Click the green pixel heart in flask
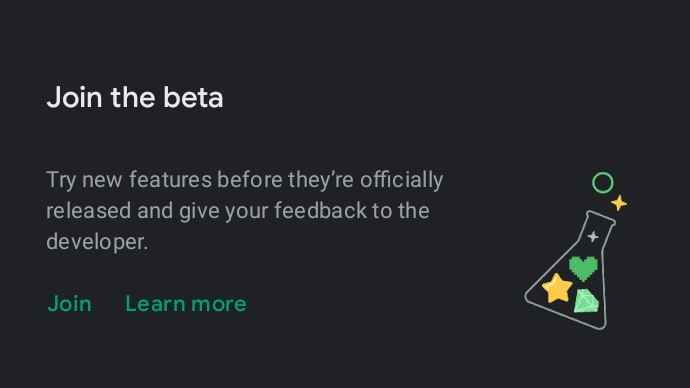This screenshot has height=388, width=690. point(584,268)
